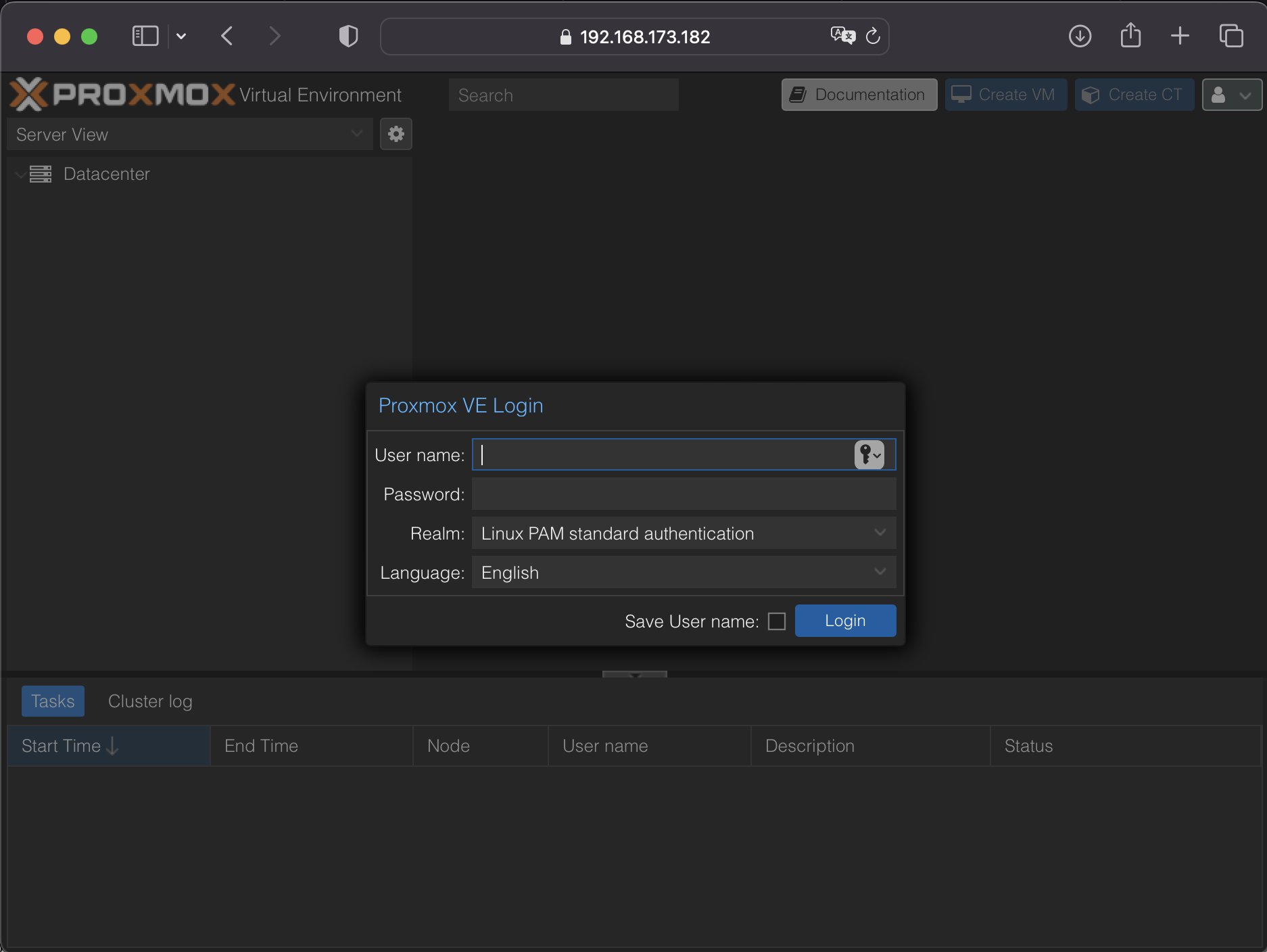Click the Safari sidebar toggle icon

pyautogui.click(x=145, y=36)
